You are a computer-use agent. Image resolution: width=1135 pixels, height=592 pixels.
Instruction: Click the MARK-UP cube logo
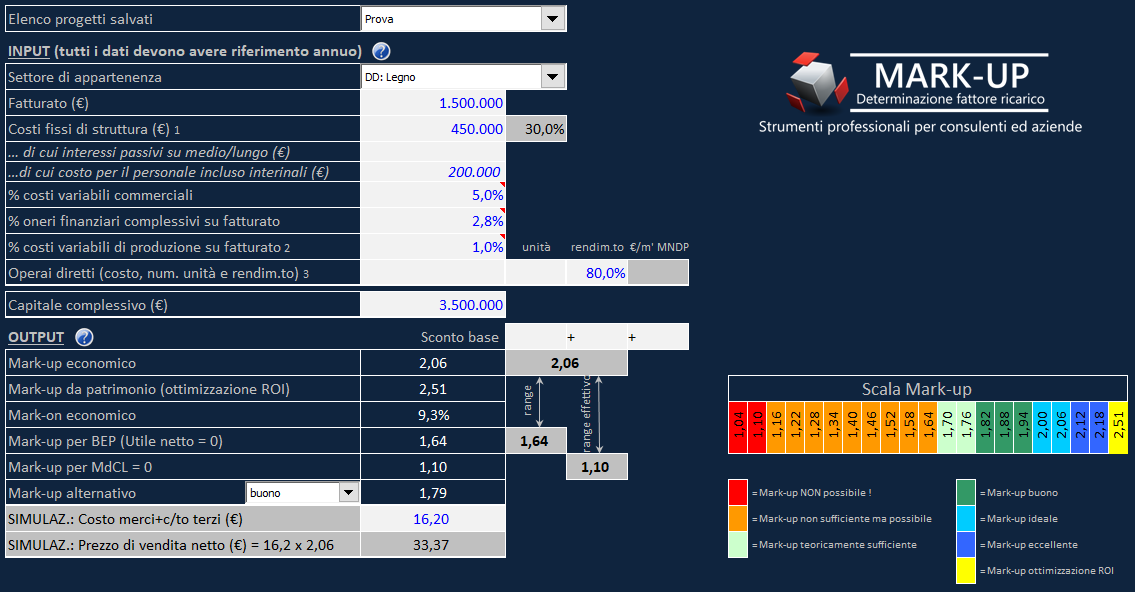(816, 82)
